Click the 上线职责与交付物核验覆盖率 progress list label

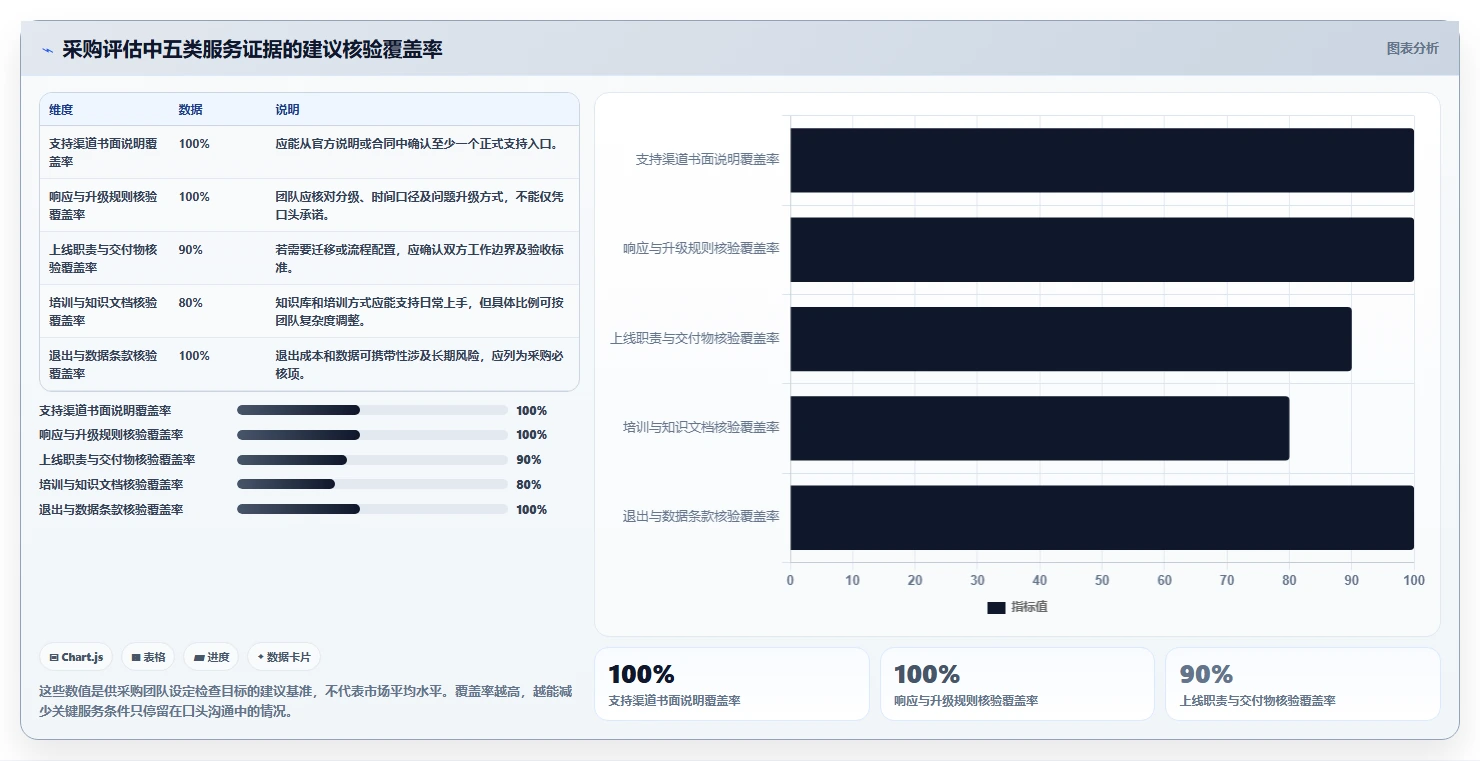coord(117,460)
